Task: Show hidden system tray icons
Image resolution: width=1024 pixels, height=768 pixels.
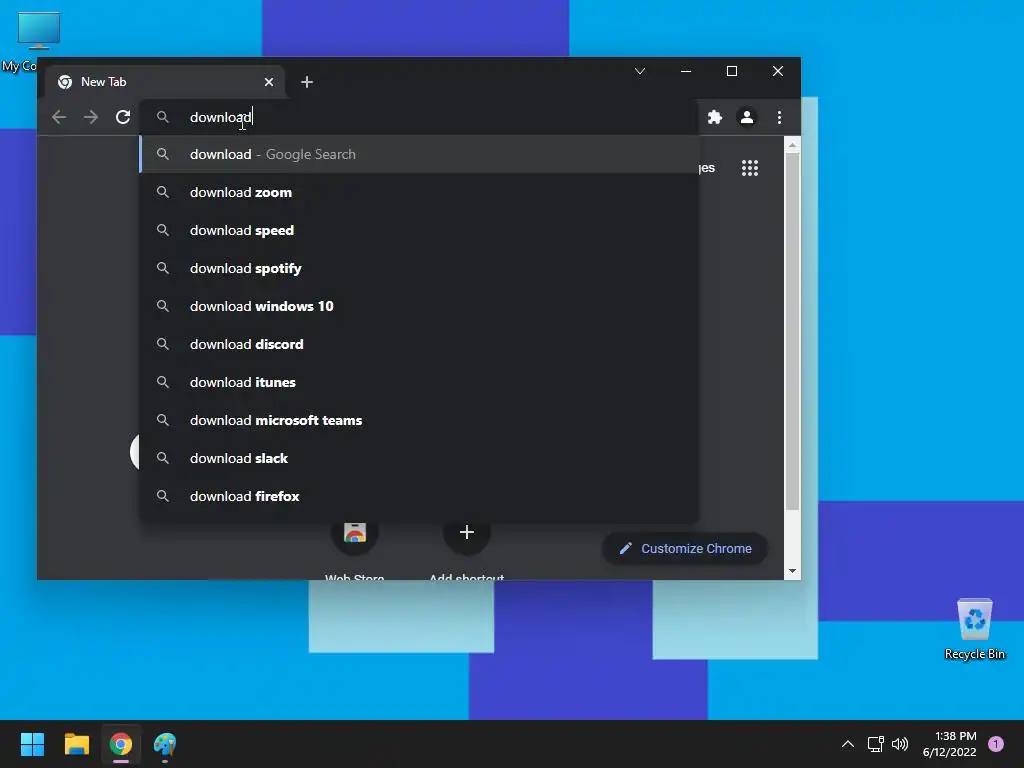Action: 848,744
